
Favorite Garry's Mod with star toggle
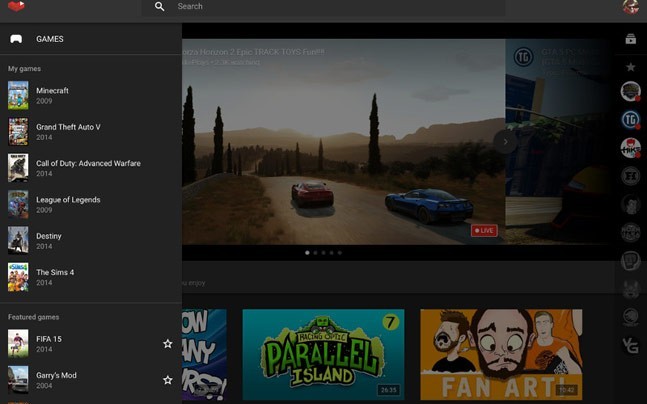pyautogui.click(x=168, y=380)
